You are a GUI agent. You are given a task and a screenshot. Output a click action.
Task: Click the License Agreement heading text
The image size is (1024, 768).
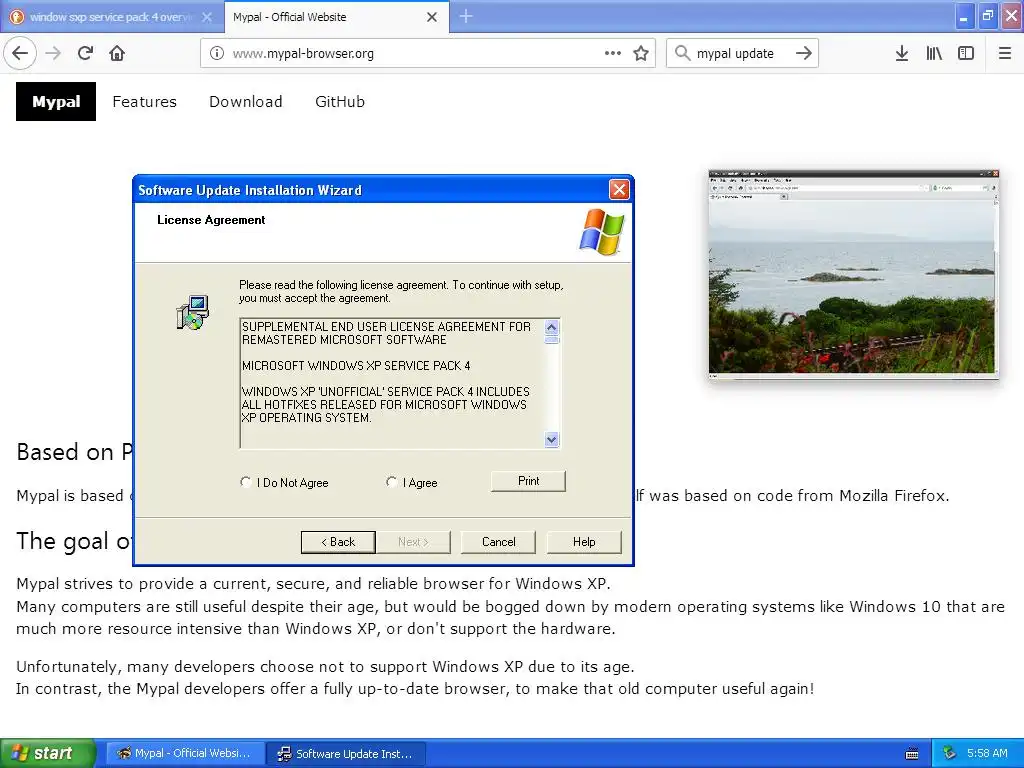pos(211,220)
